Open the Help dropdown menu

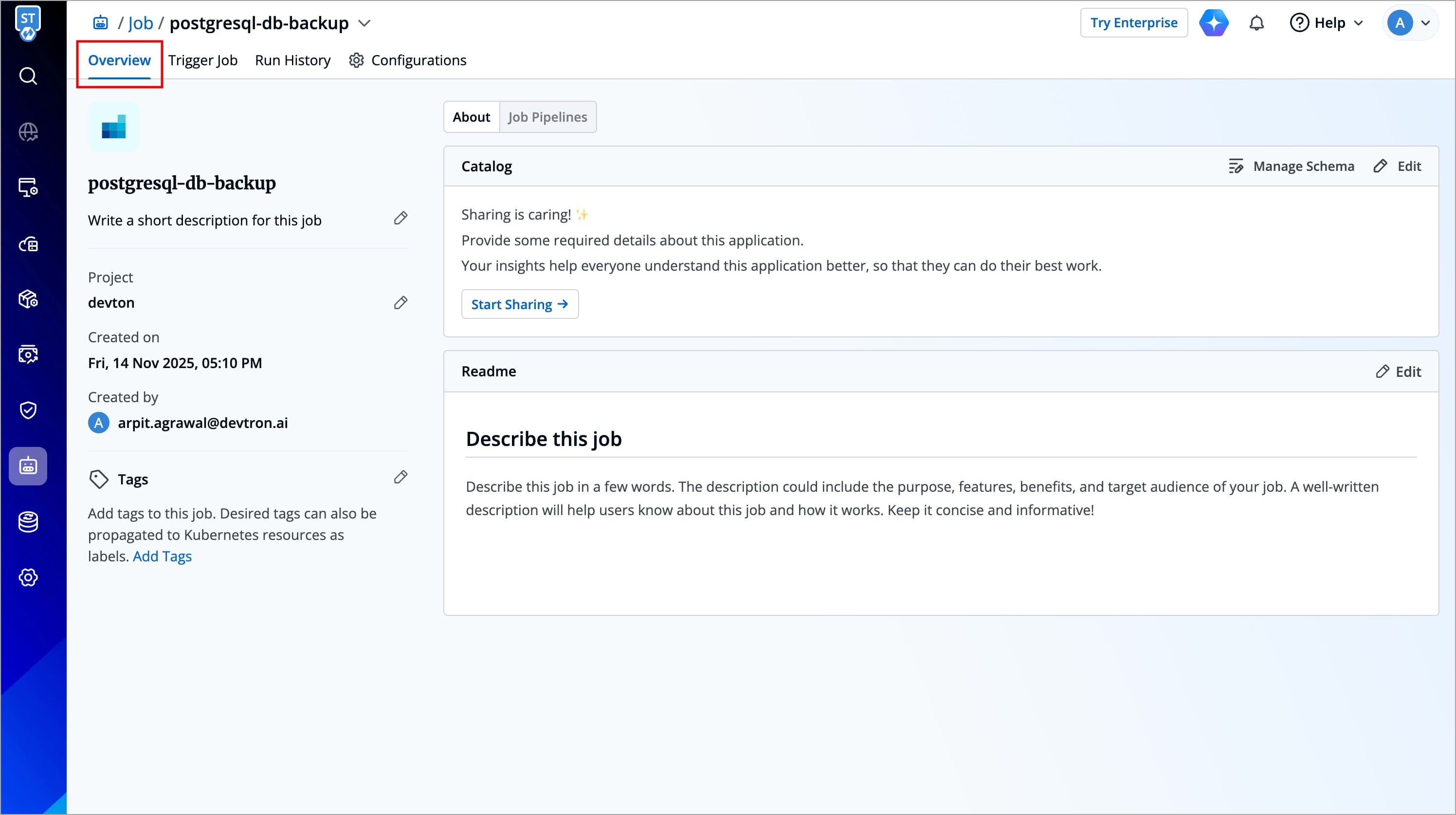pyautogui.click(x=1326, y=23)
